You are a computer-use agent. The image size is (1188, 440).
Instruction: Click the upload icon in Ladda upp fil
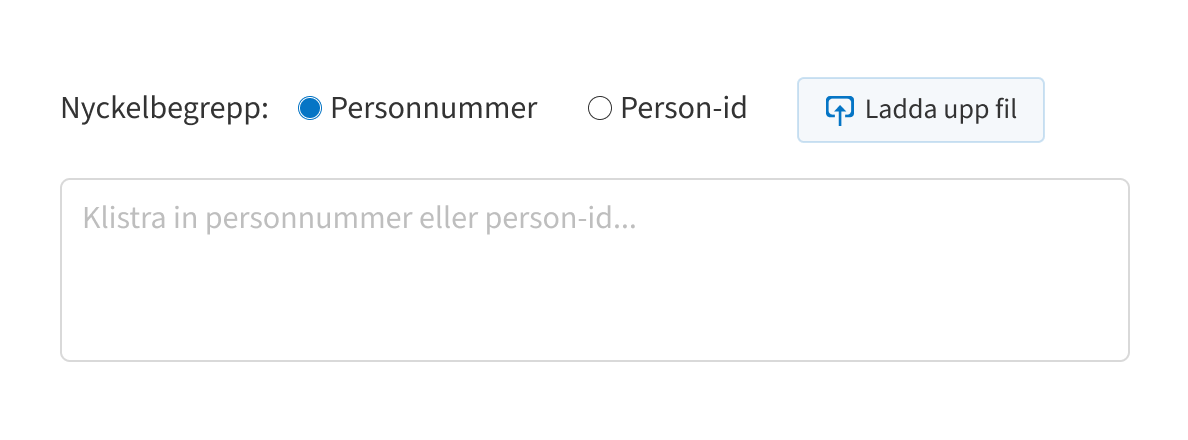pos(839,110)
